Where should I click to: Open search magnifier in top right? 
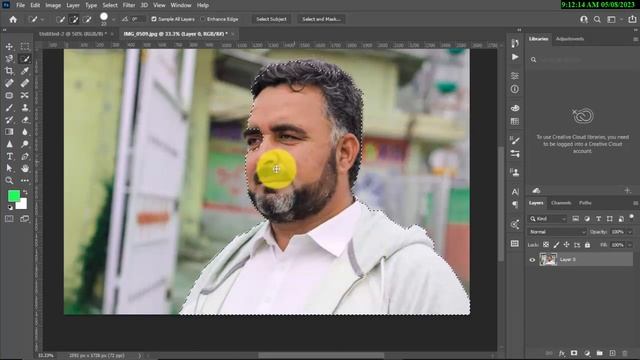pyautogui.click(x=597, y=19)
